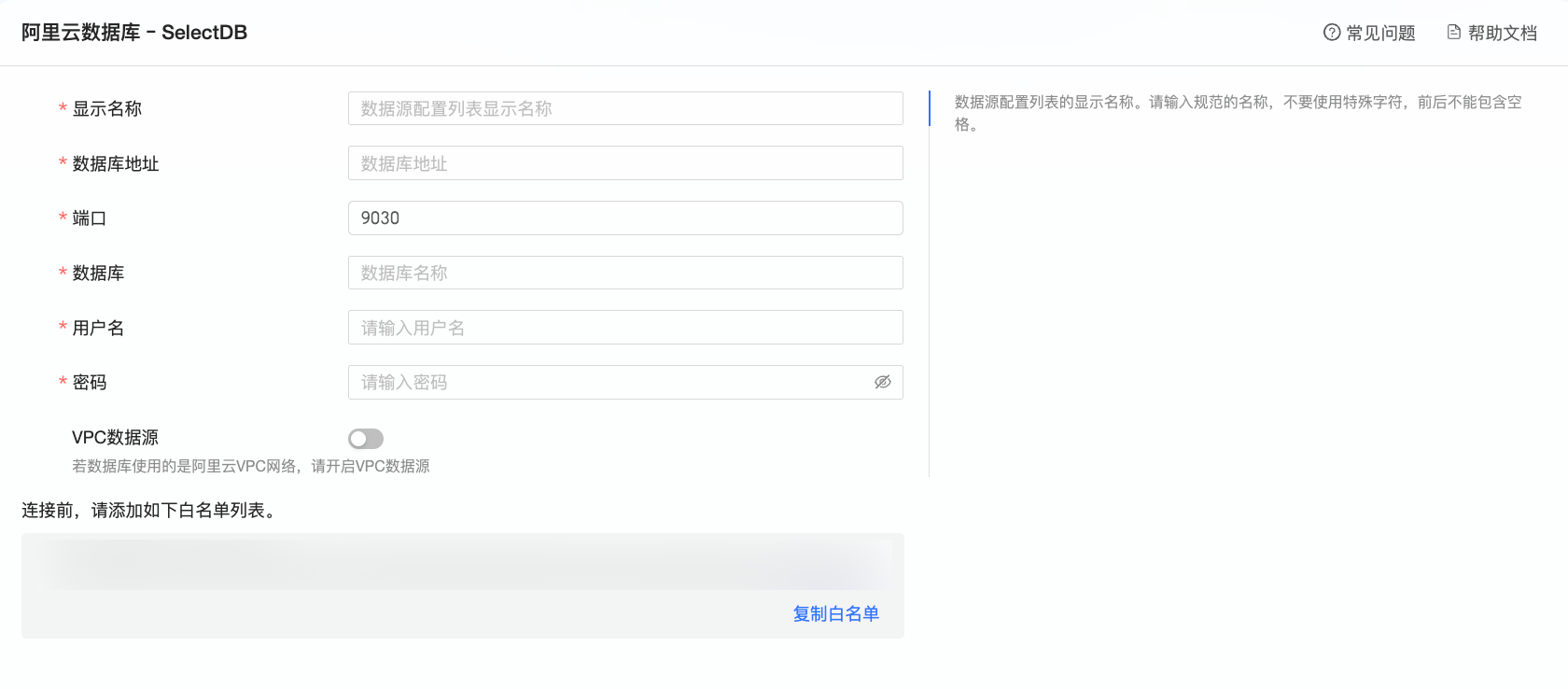The width and height of the screenshot is (1568, 689).
Task: Enable the VPC数据源 switch
Action: click(x=366, y=439)
